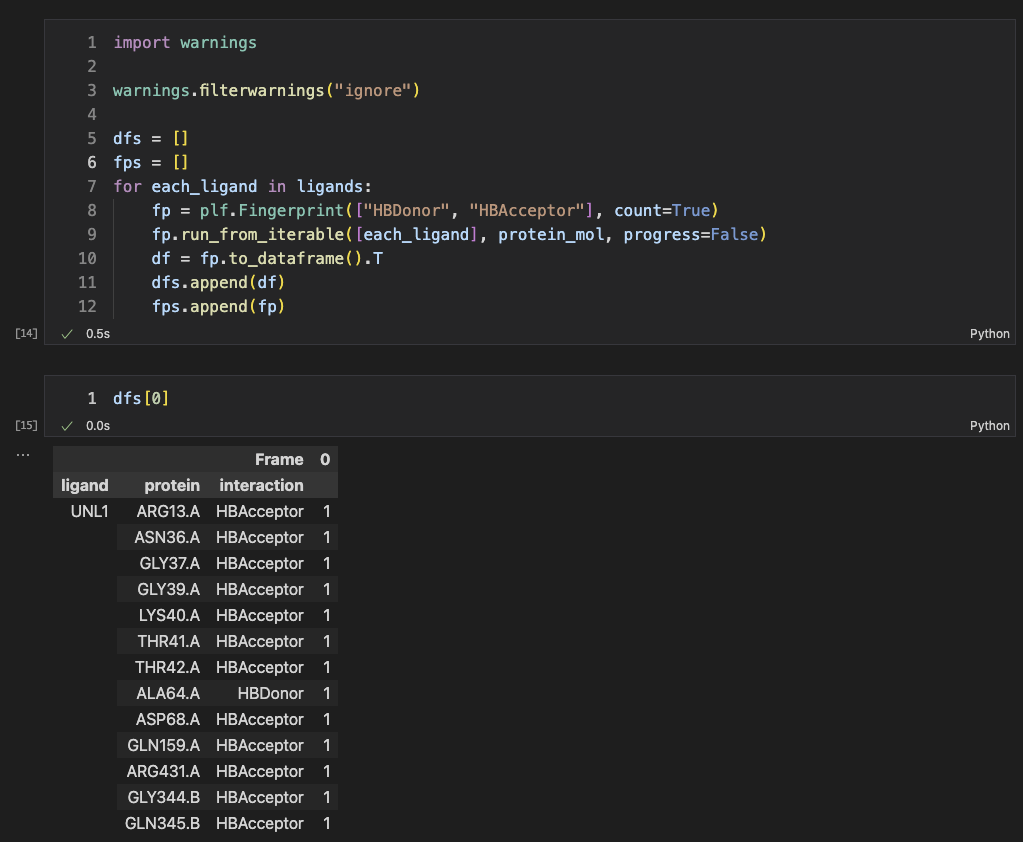1023x842 pixels.
Task: Click the execution count [14]
Action: 26,333
